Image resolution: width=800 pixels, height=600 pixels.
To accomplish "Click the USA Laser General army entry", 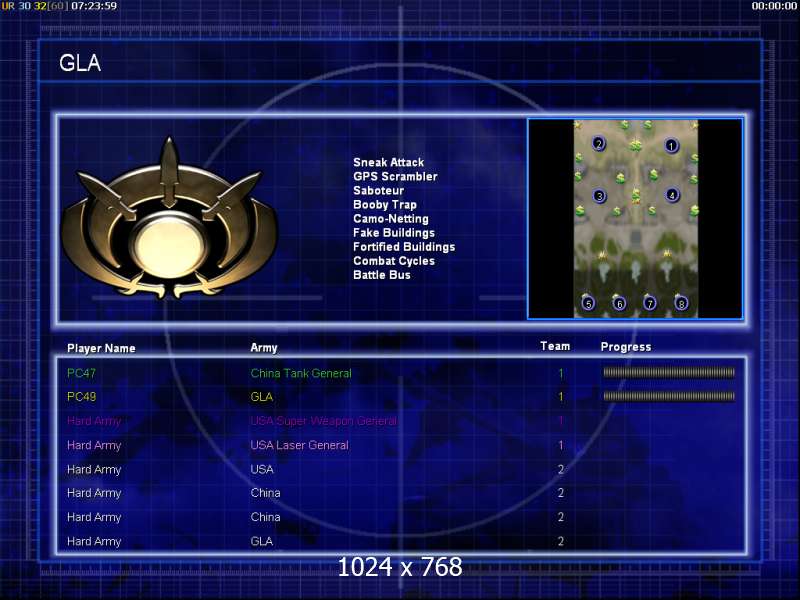I will pyautogui.click(x=299, y=445).
